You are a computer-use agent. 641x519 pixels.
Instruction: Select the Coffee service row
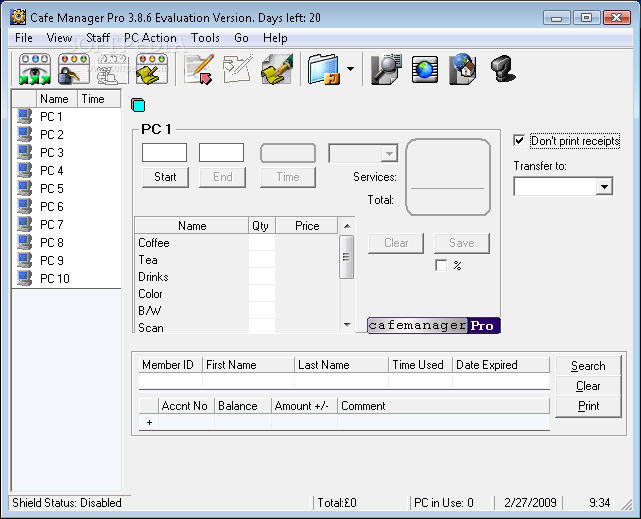(x=236, y=243)
